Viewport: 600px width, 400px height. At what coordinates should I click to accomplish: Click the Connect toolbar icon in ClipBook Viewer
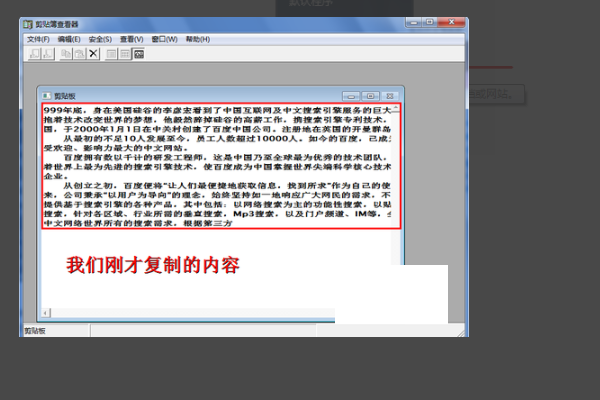pyautogui.click(x=34, y=54)
